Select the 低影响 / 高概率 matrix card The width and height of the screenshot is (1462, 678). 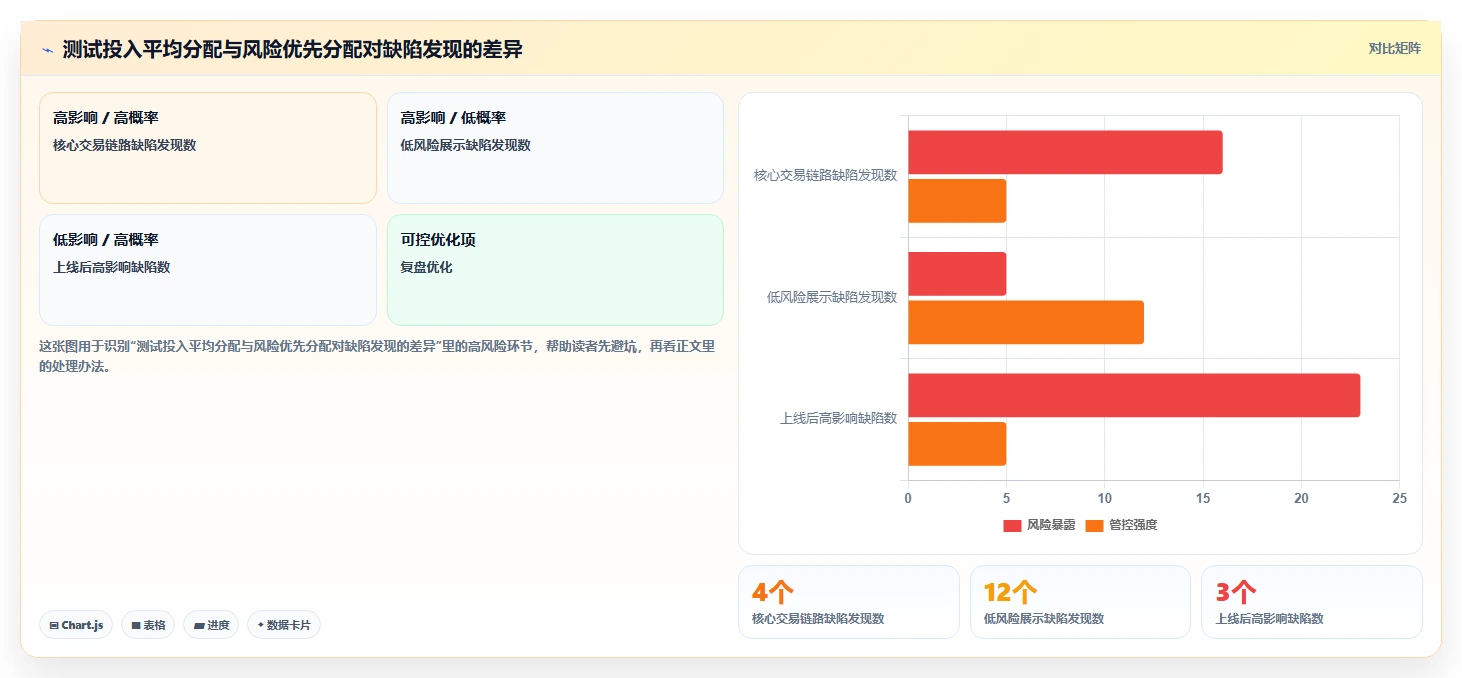tap(208, 270)
